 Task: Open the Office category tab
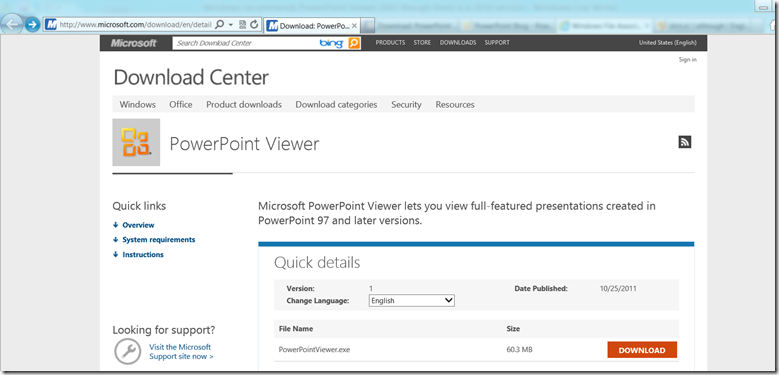(x=181, y=105)
